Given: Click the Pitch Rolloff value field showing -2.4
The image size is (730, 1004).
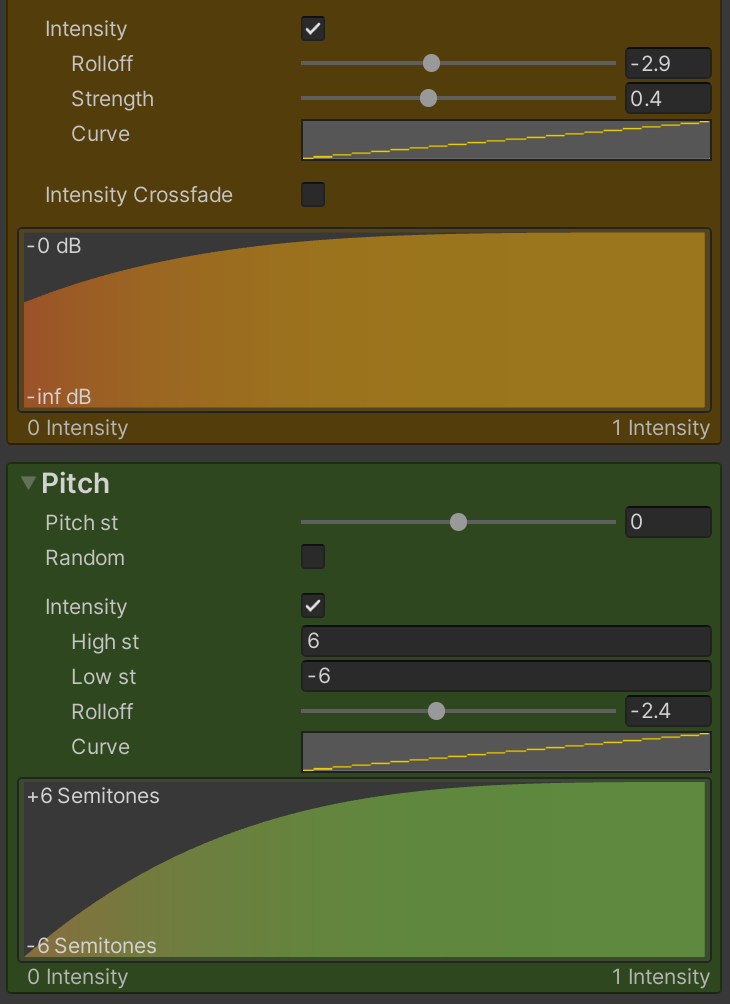Looking at the screenshot, I should click(x=668, y=711).
